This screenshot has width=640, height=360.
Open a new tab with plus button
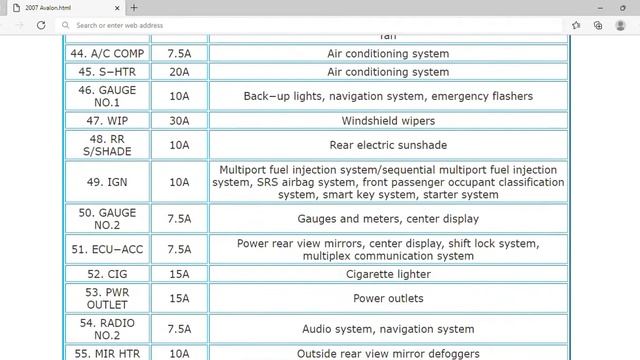point(134,8)
